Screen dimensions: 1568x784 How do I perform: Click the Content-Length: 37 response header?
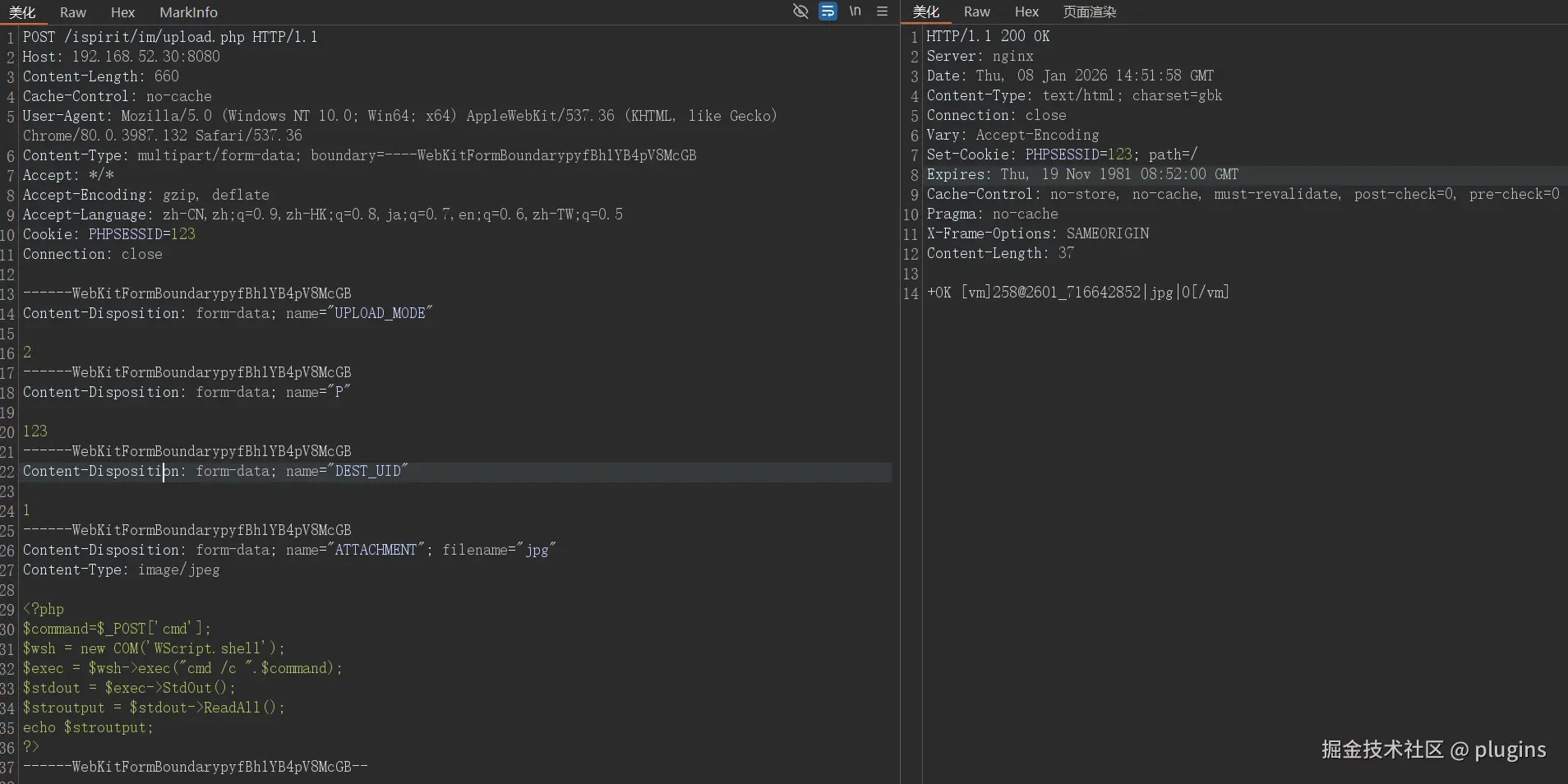pyautogui.click(x=1001, y=253)
